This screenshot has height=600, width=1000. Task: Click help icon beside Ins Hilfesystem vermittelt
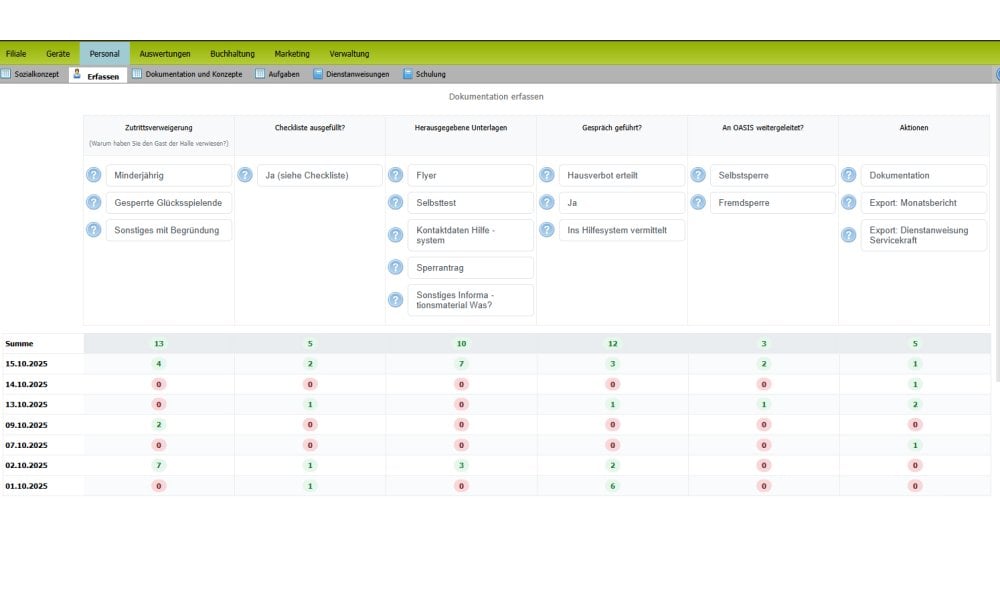[x=547, y=230]
